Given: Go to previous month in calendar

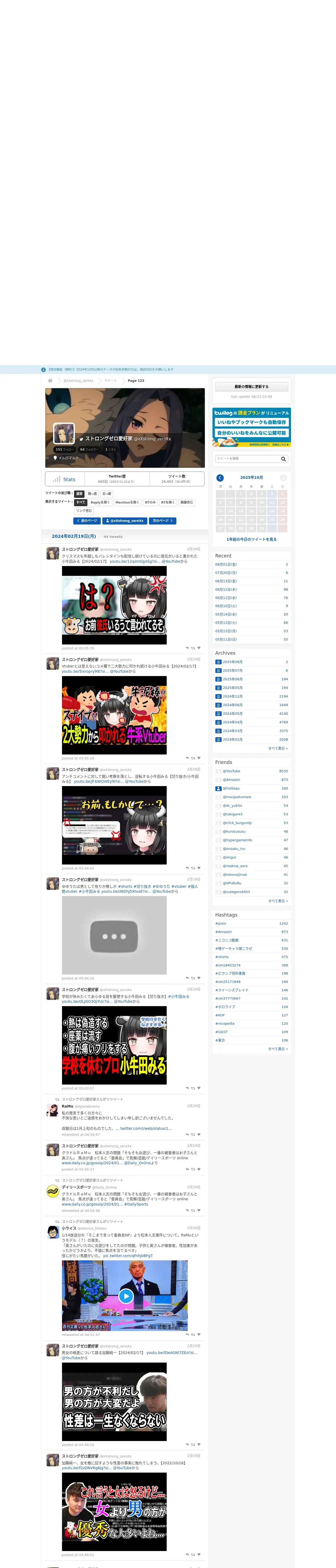Looking at the screenshot, I should tap(220, 478).
